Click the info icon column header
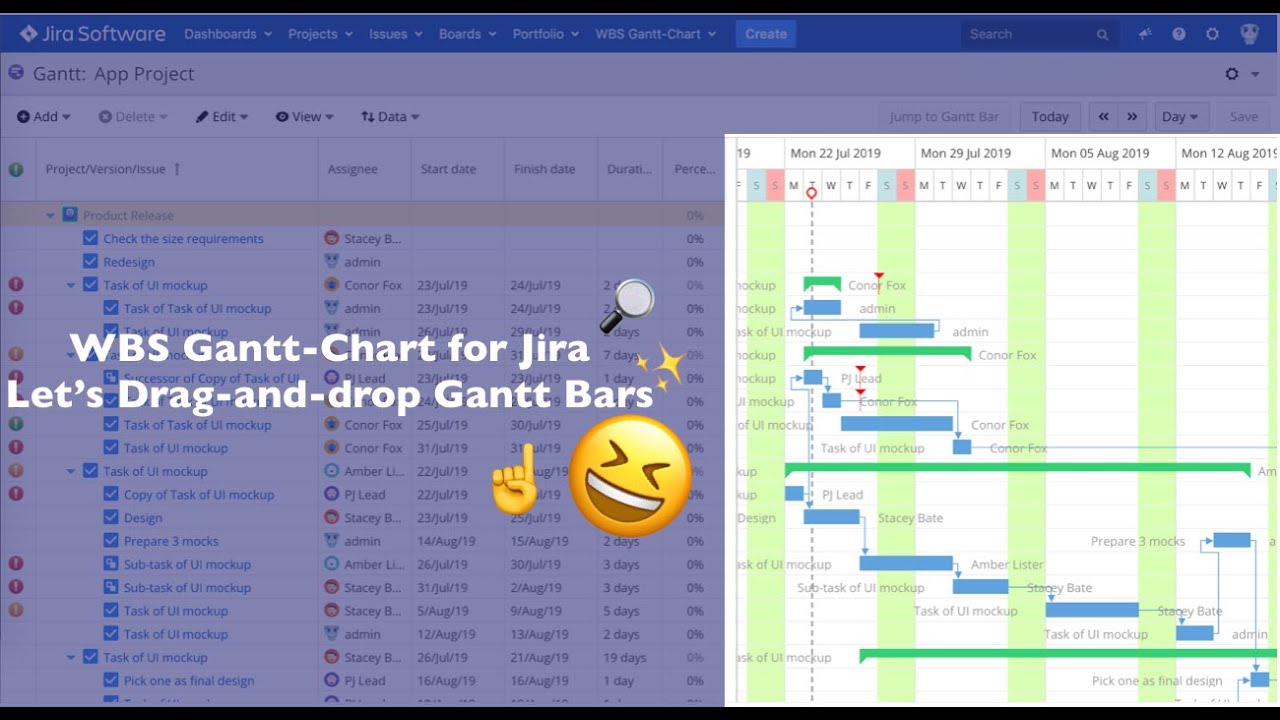 click(x=16, y=169)
